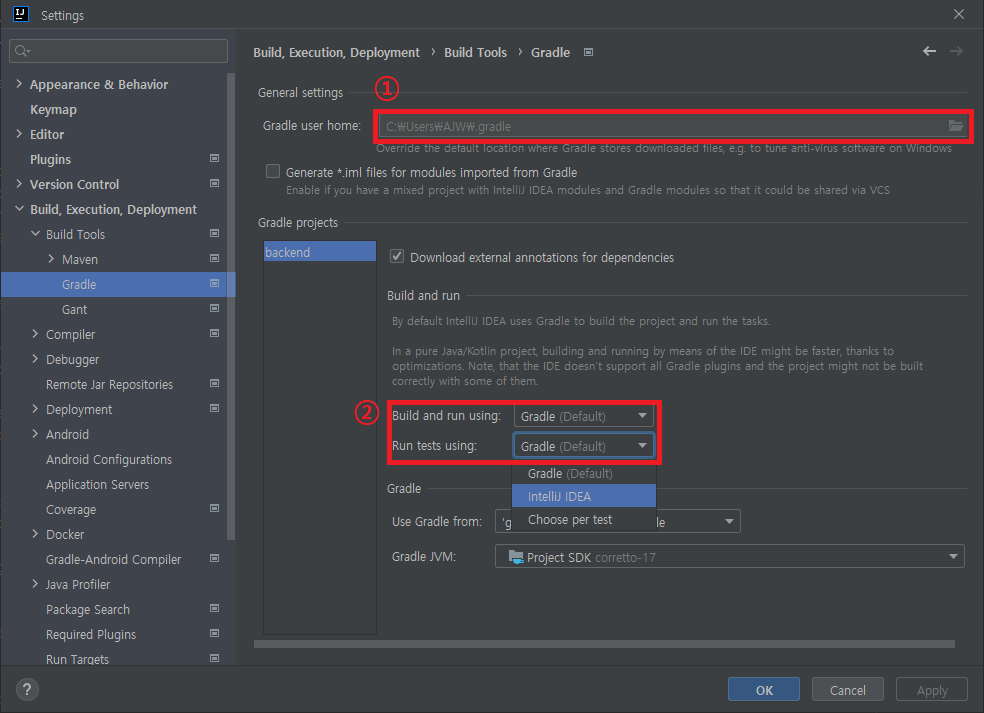Click project-level icon next to Remote Jar Repositories

(x=214, y=383)
